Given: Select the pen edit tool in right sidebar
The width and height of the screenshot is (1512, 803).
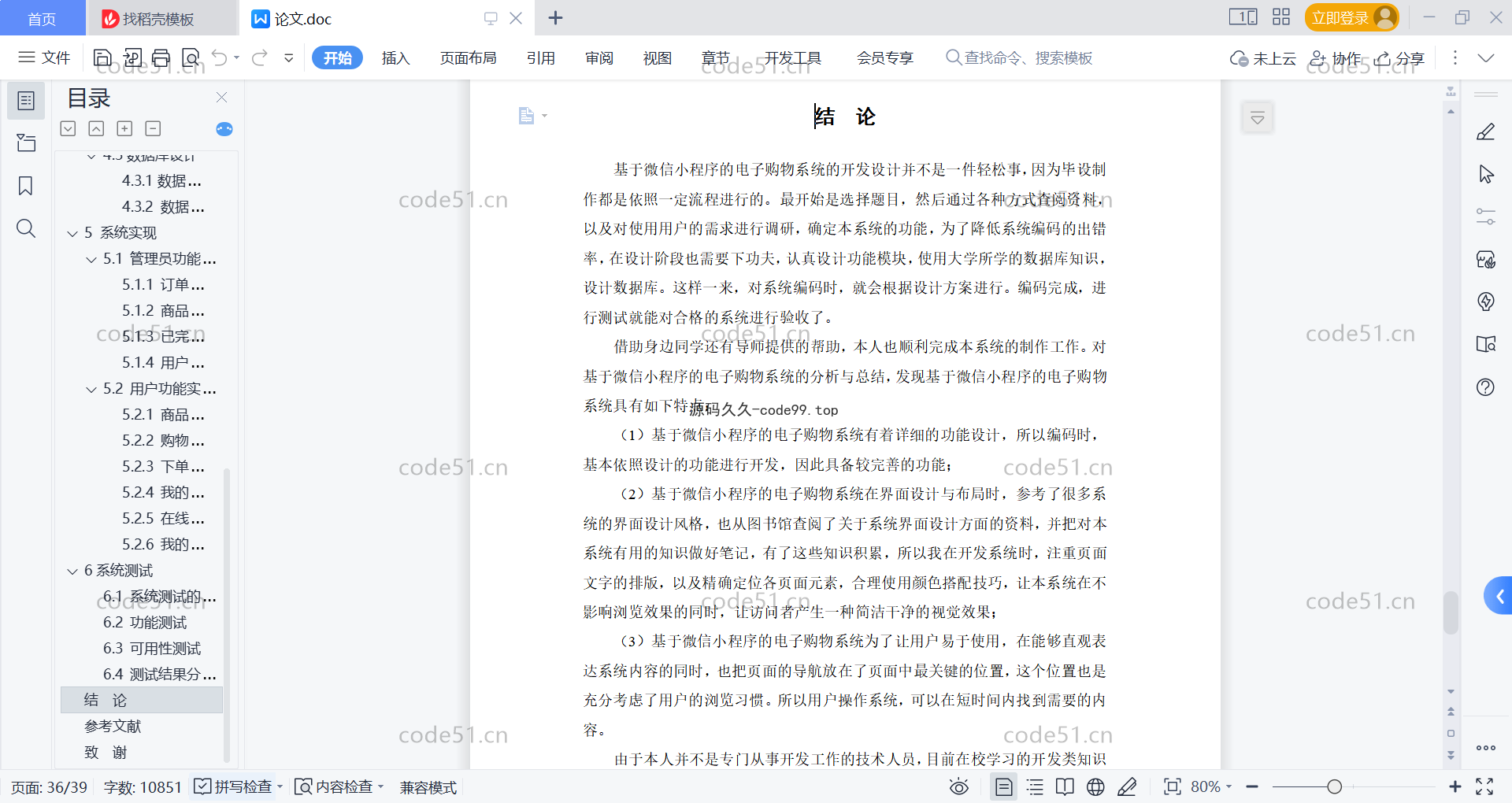Looking at the screenshot, I should point(1486,131).
